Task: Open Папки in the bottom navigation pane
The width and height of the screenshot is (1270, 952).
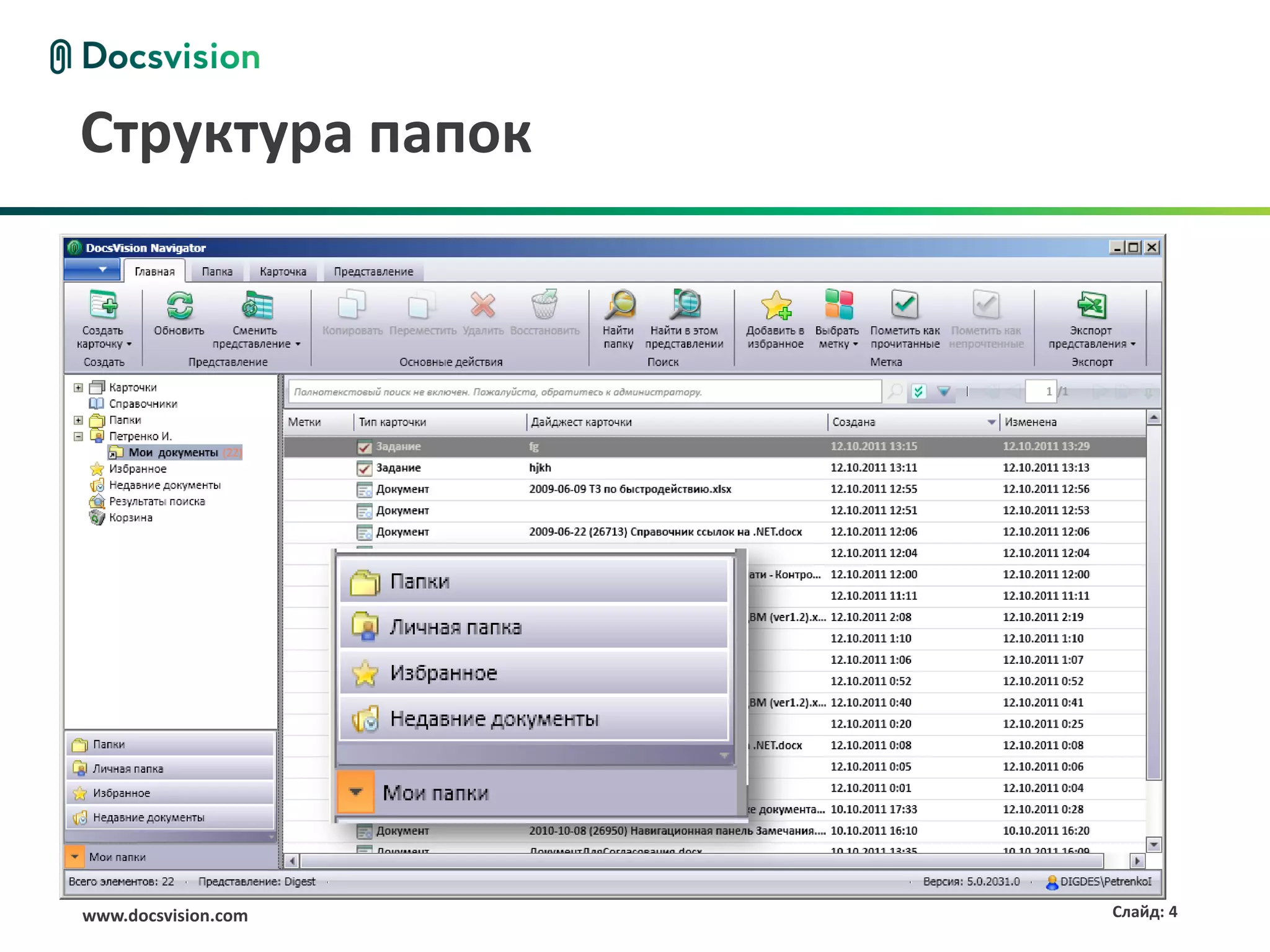Action: click(170, 744)
